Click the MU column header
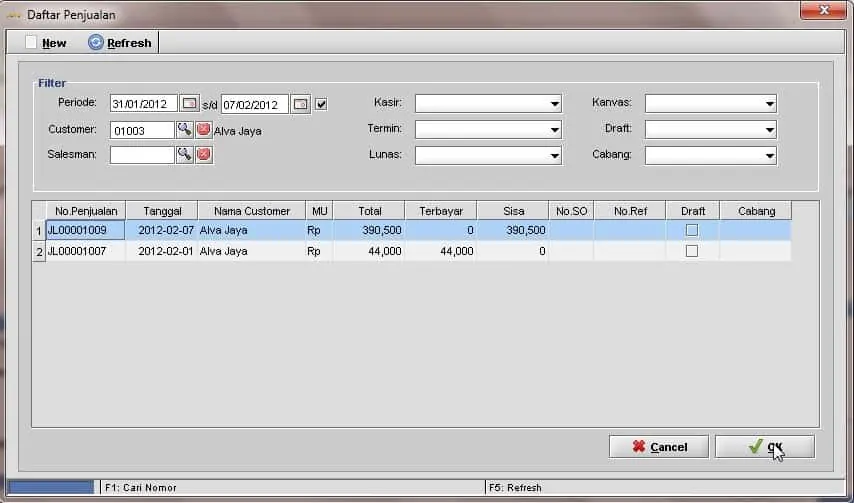Image resolution: width=854 pixels, height=503 pixels. pyautogui.click(x=320, y=211)
